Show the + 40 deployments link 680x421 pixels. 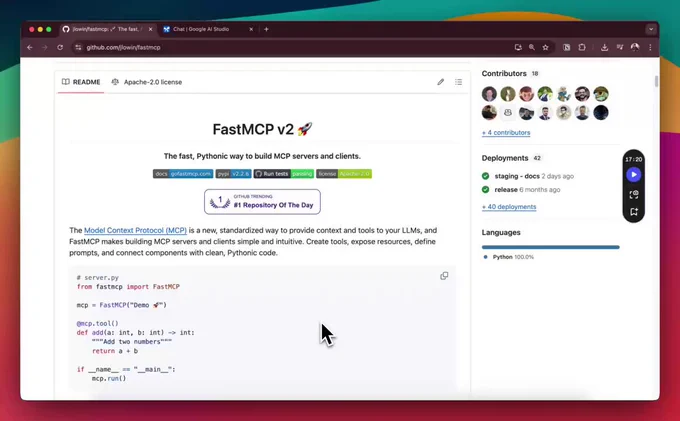tap(509, 207)
